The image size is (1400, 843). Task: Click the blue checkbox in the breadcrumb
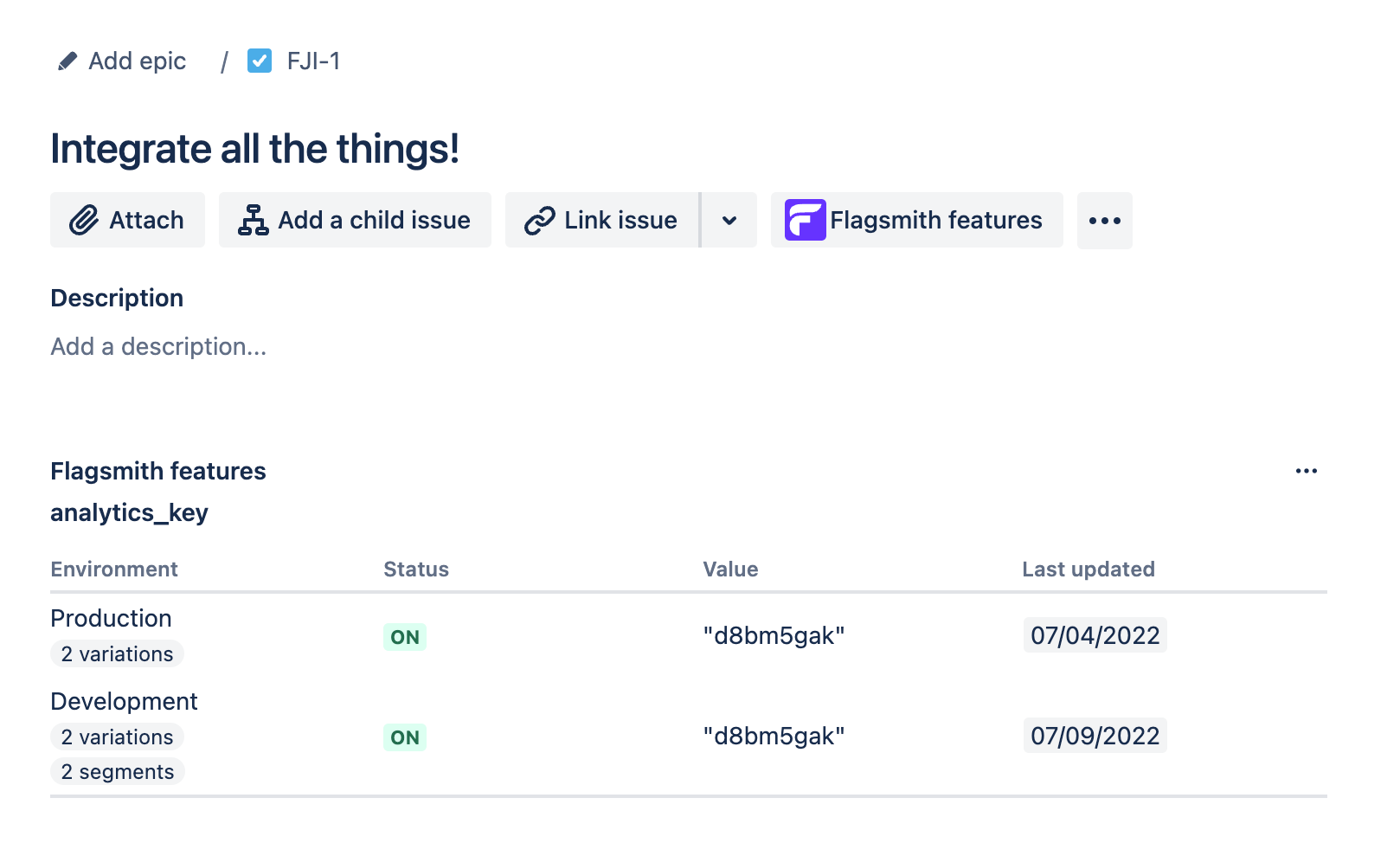click(259, 60)
